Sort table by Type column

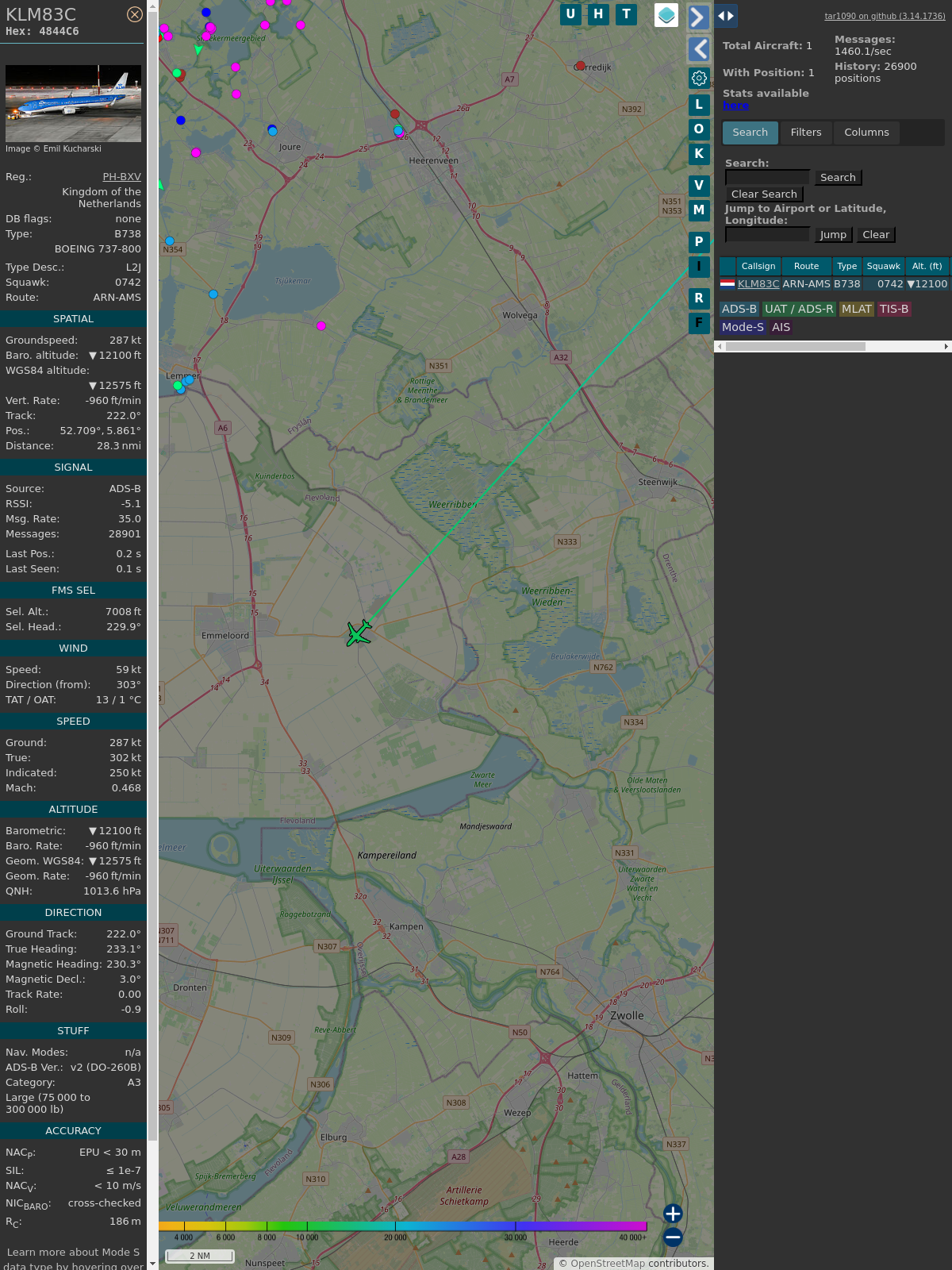pos(847,267)
